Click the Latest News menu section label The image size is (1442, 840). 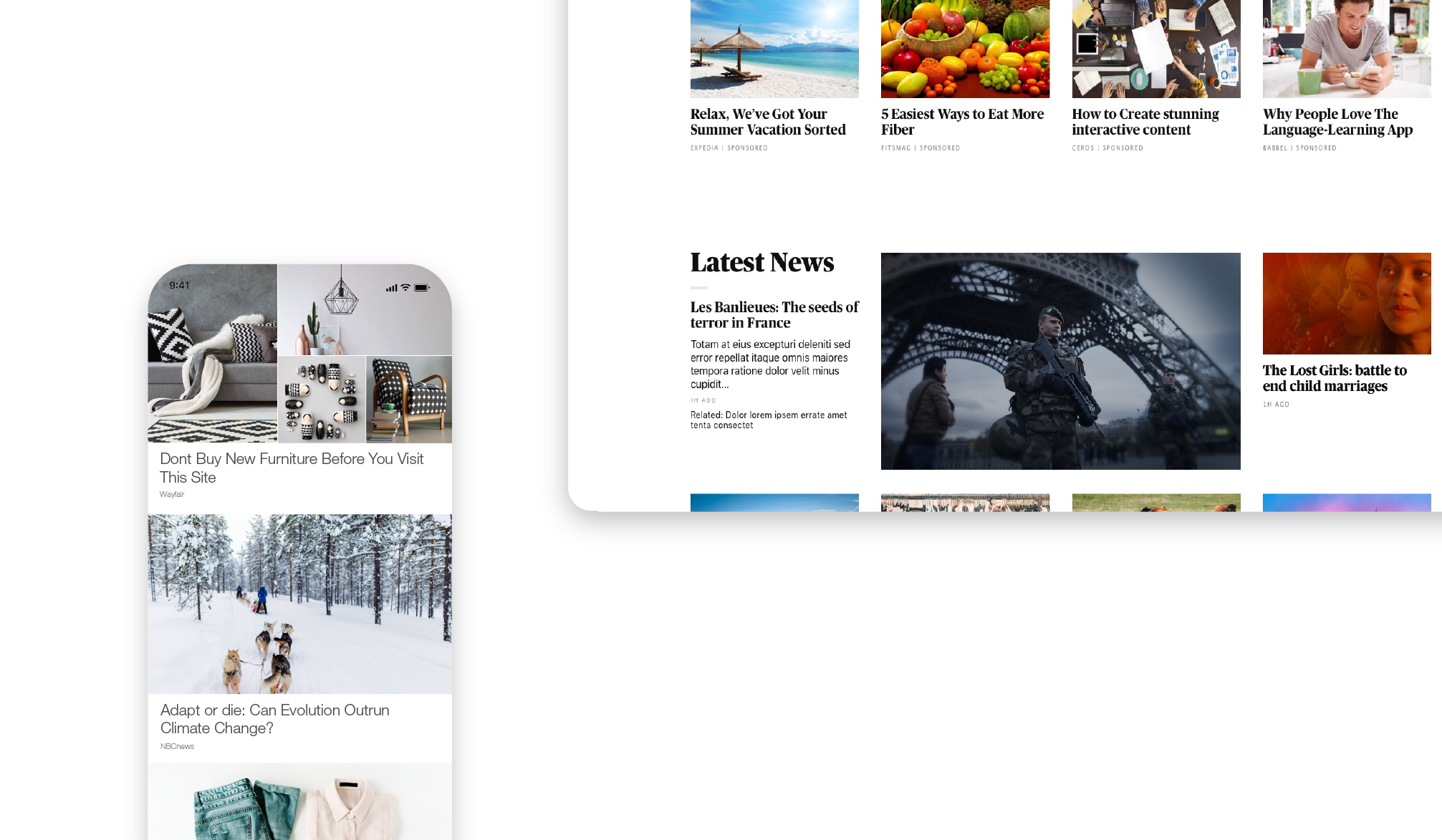coord(762,263)
